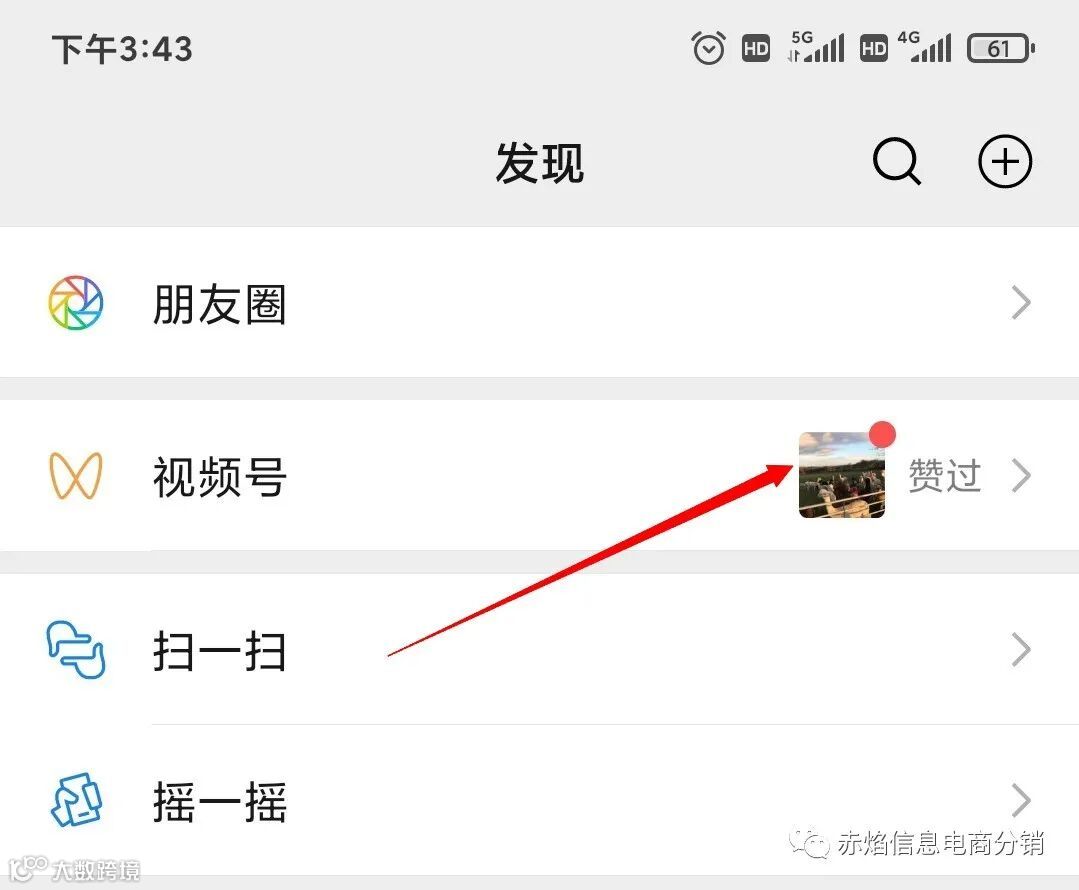Open the plus add menu icon
Screen dimensions: 1079x890
coord(1005,162)
